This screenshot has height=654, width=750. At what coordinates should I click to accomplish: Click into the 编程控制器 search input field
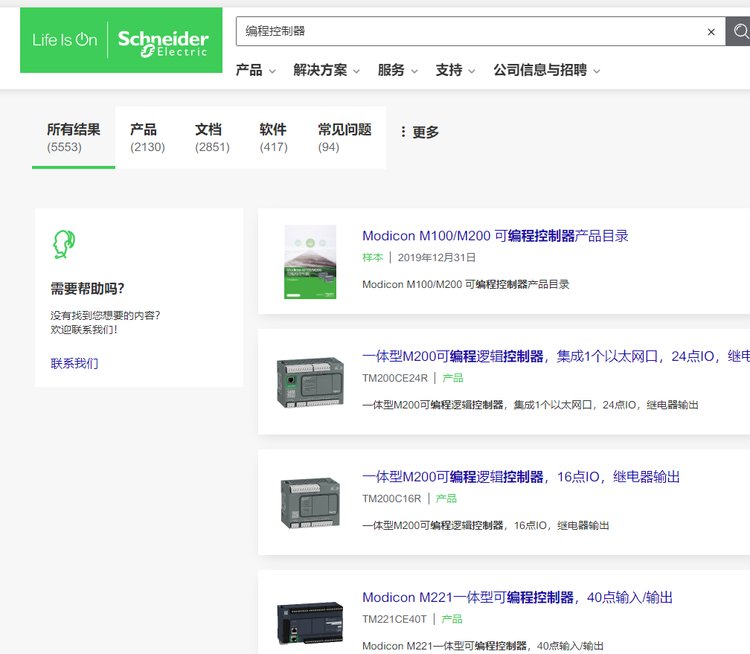click(470, 32)
